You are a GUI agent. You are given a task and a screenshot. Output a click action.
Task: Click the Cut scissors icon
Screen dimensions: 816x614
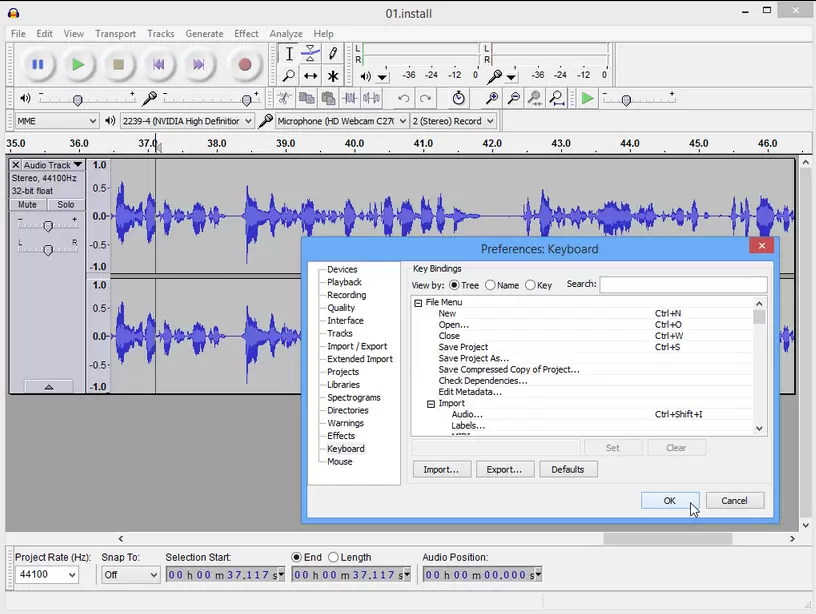coord(284,98)
